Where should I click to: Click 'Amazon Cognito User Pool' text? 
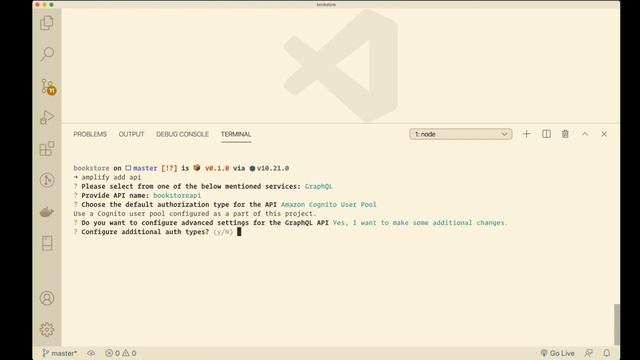click(329, 204)
